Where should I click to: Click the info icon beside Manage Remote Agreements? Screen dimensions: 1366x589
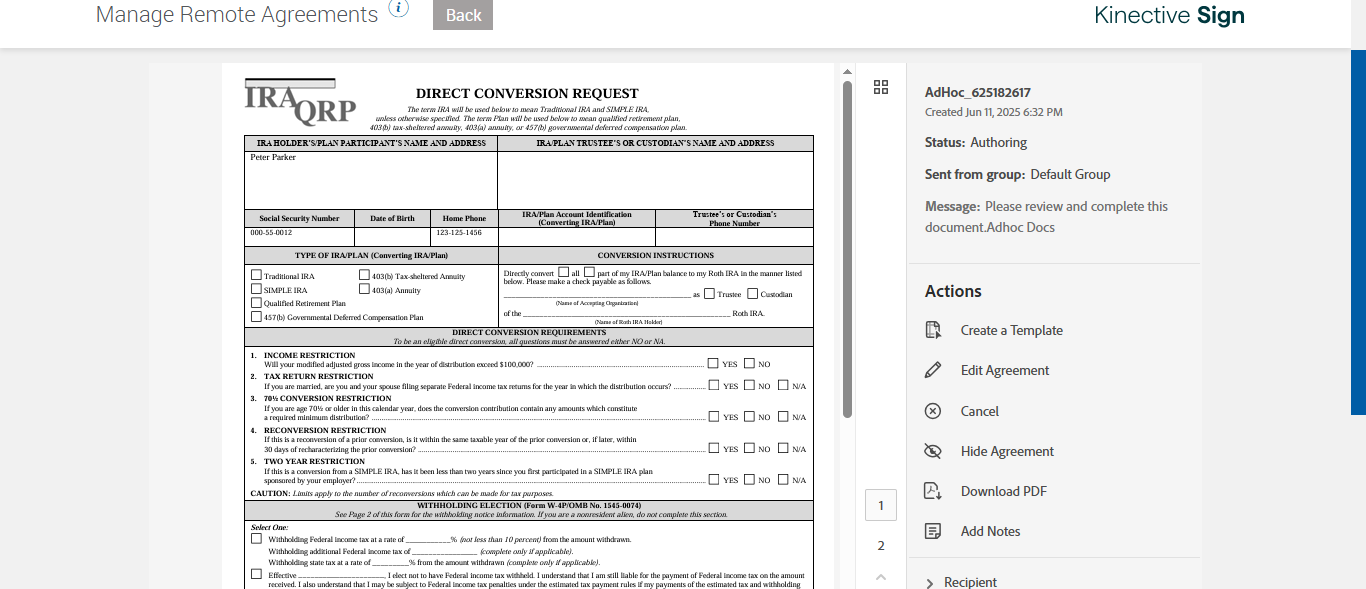click(399, 8)
